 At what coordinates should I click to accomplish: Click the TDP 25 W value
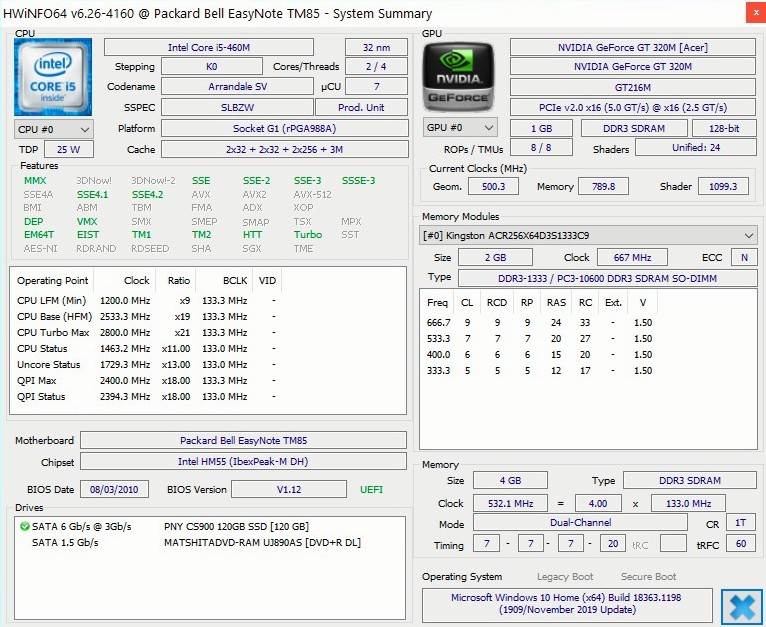click(69, 150)
